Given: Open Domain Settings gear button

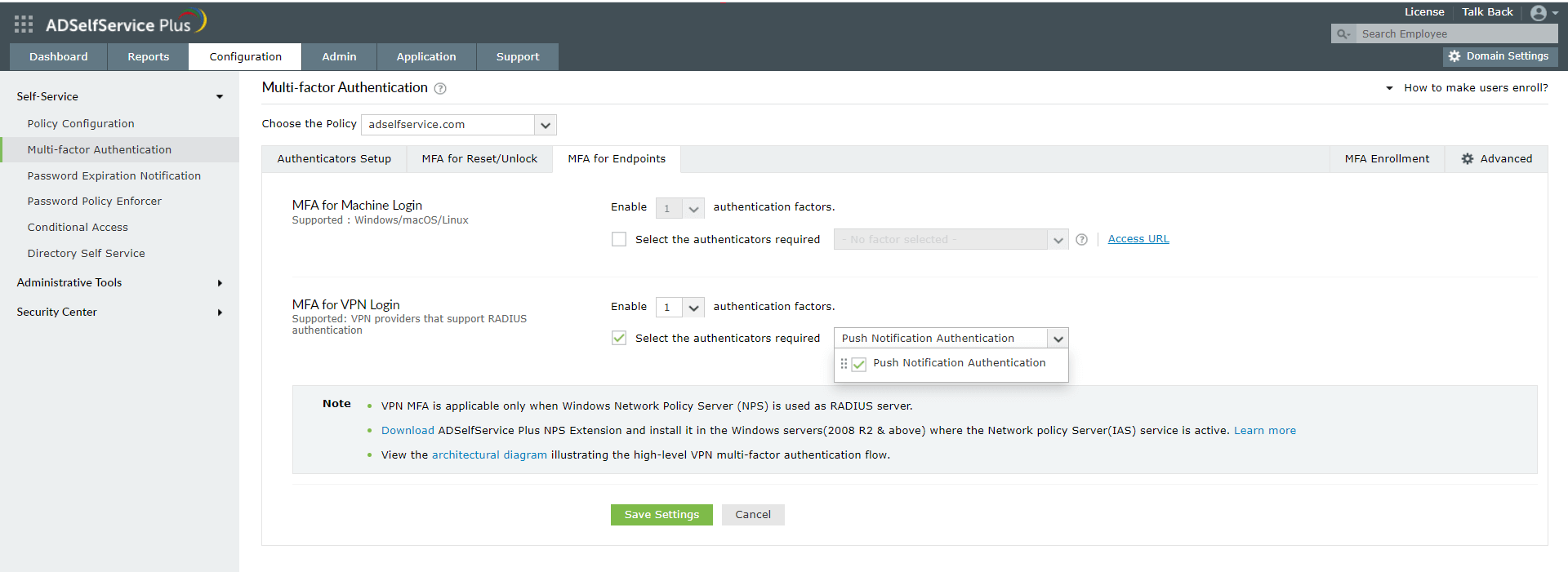Looking at the screenshot, I should (x=1500, y=56).
